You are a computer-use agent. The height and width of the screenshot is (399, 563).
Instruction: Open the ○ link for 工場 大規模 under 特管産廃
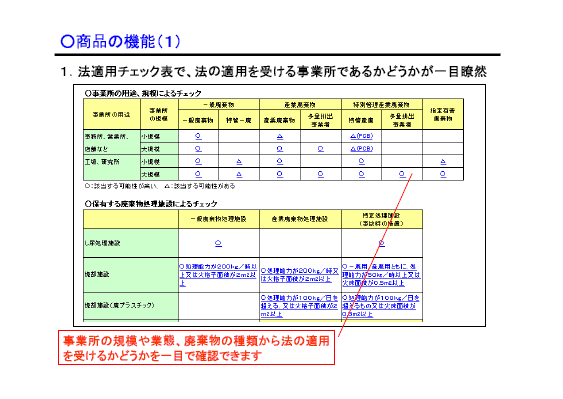pyautogui.click(x=362, y=174)
